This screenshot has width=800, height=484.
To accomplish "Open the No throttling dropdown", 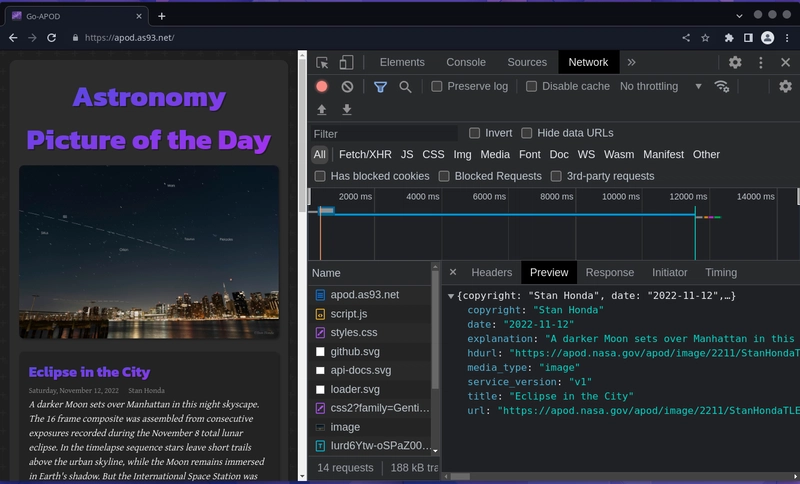I will (x=661, y=86).
